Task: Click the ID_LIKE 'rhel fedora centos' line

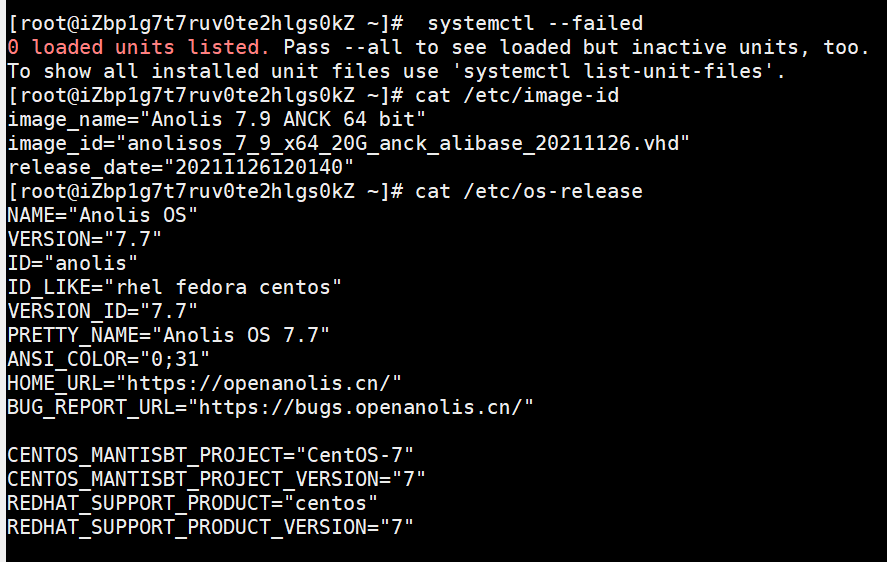Action: coord(174,287)
